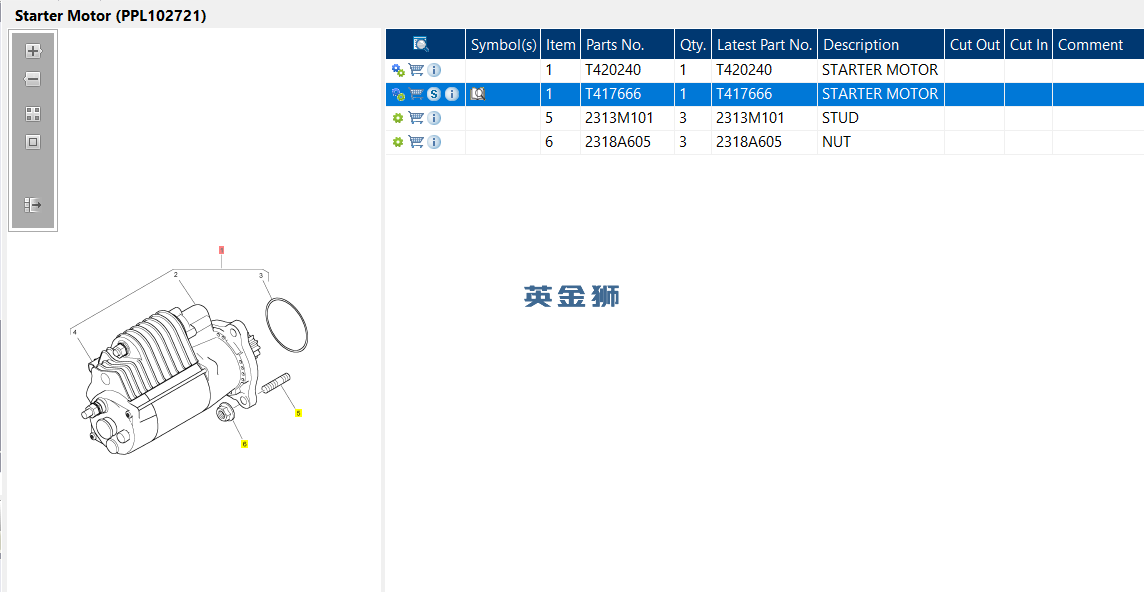Zoom in on the diagram with plus button
1144x592 pixels.
tap(33, 50)
